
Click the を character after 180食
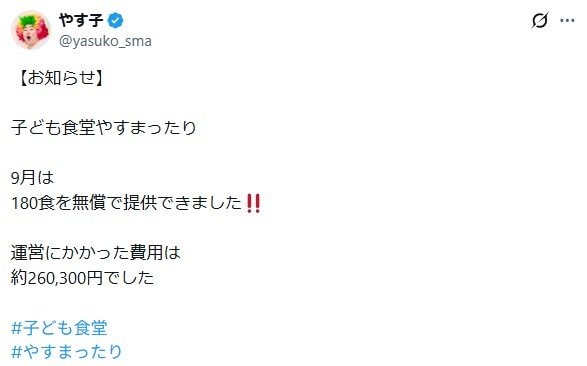[63, 203]
